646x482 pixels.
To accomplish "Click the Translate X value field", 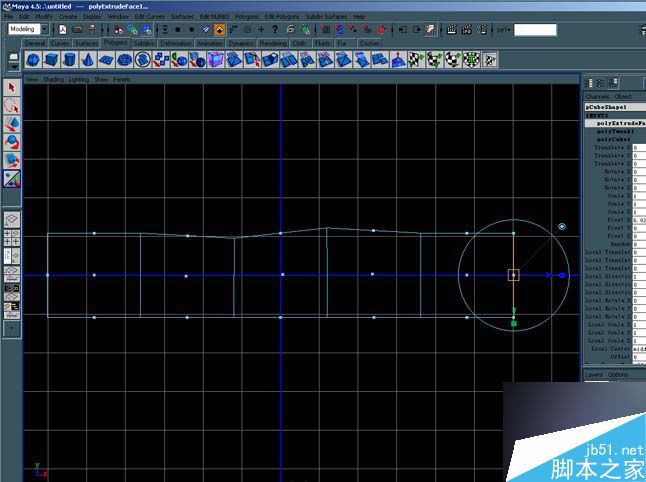I will (x=639, y=147).
